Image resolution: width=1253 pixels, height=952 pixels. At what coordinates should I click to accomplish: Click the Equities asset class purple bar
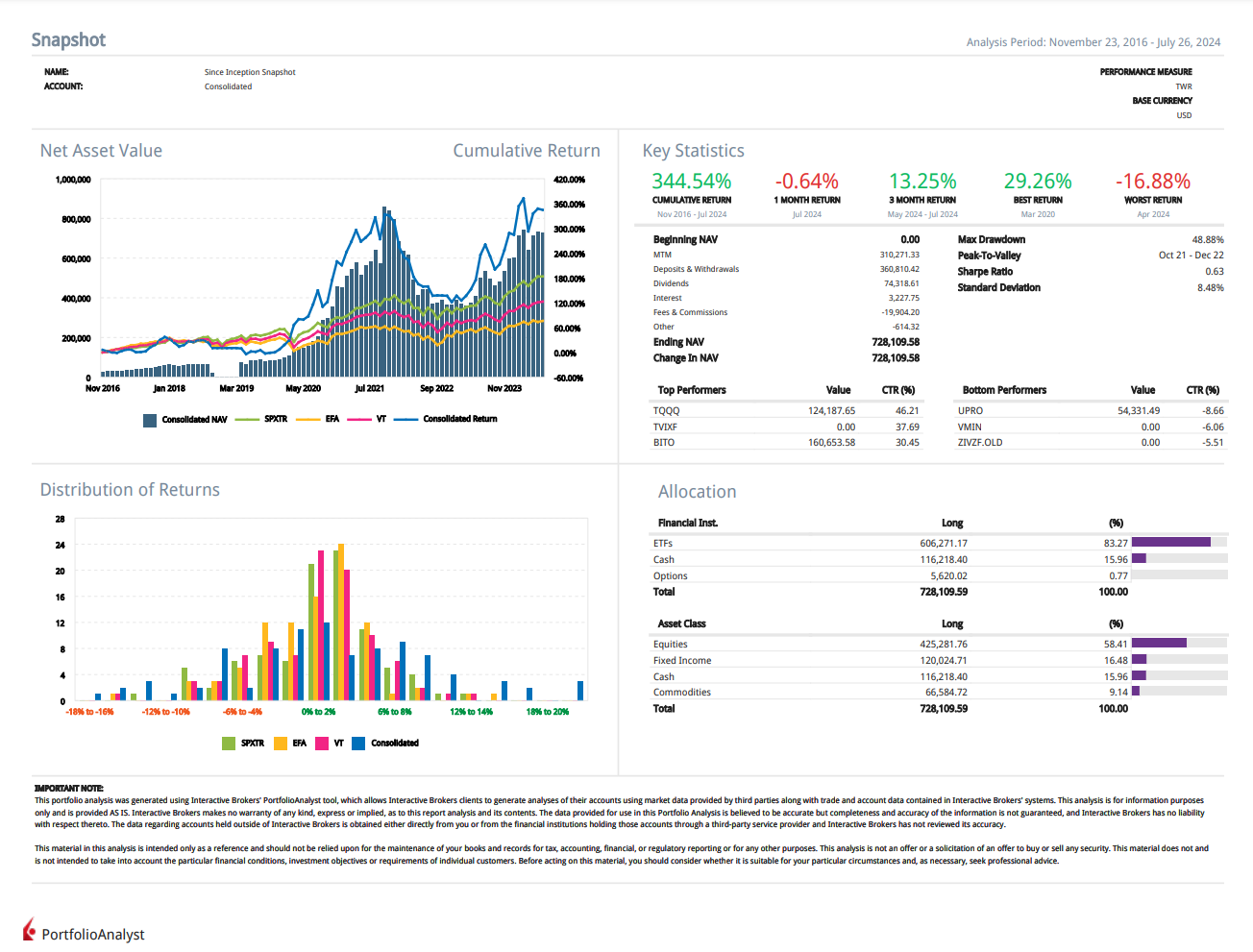(x=1159, y=644)
